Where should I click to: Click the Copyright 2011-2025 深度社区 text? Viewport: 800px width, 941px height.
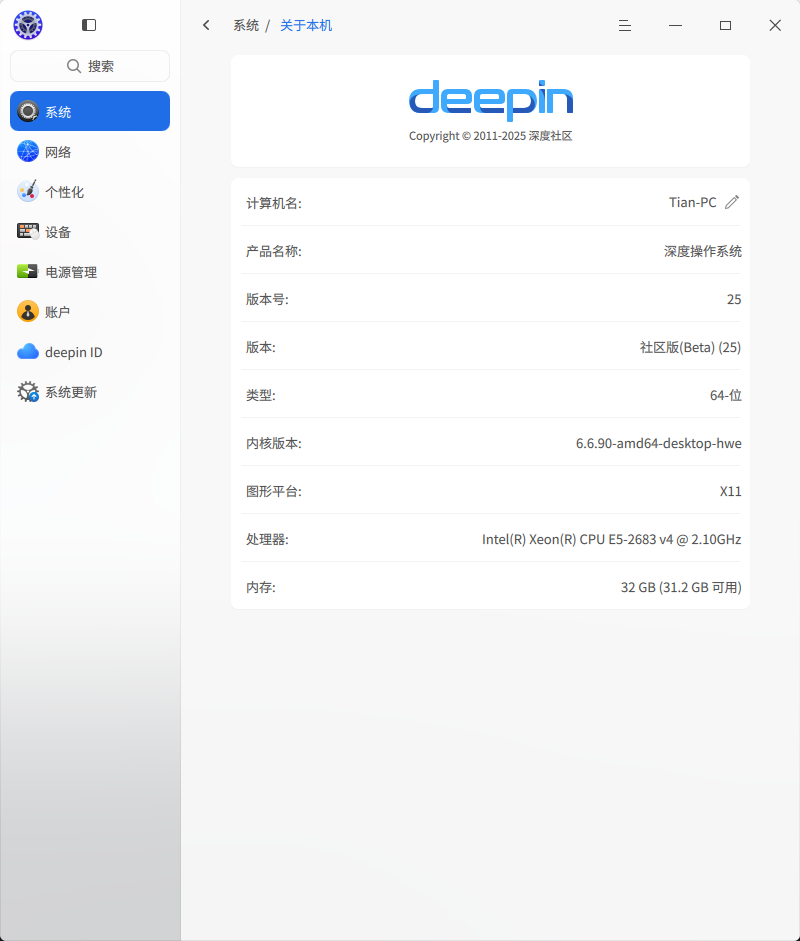coord(490,136)
